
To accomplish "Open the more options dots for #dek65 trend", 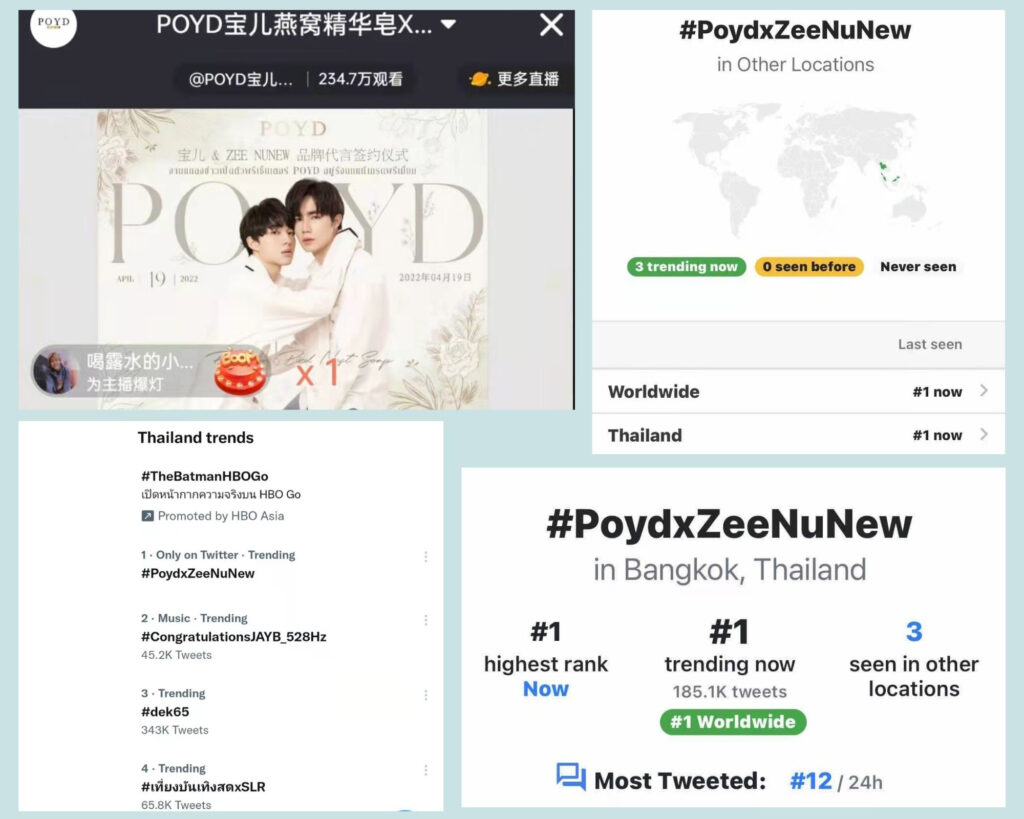I will click(426, 695).
